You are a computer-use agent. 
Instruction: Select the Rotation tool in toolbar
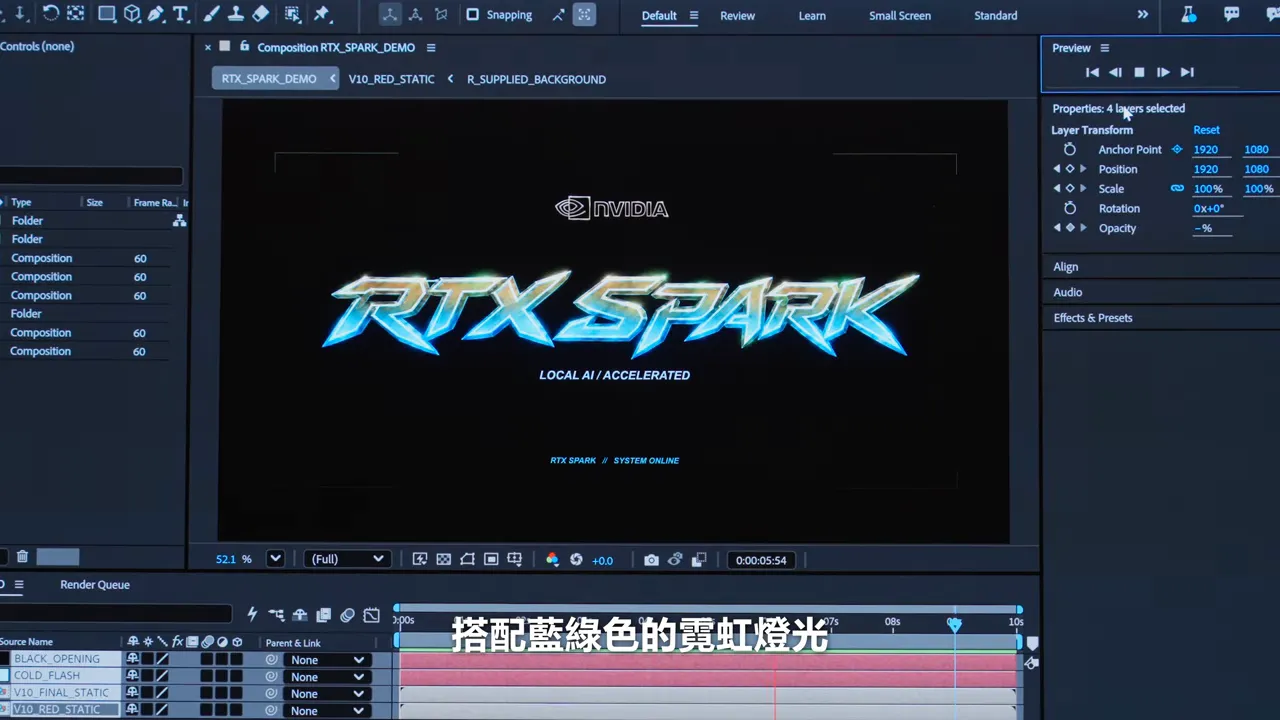[x=50, y=14]
